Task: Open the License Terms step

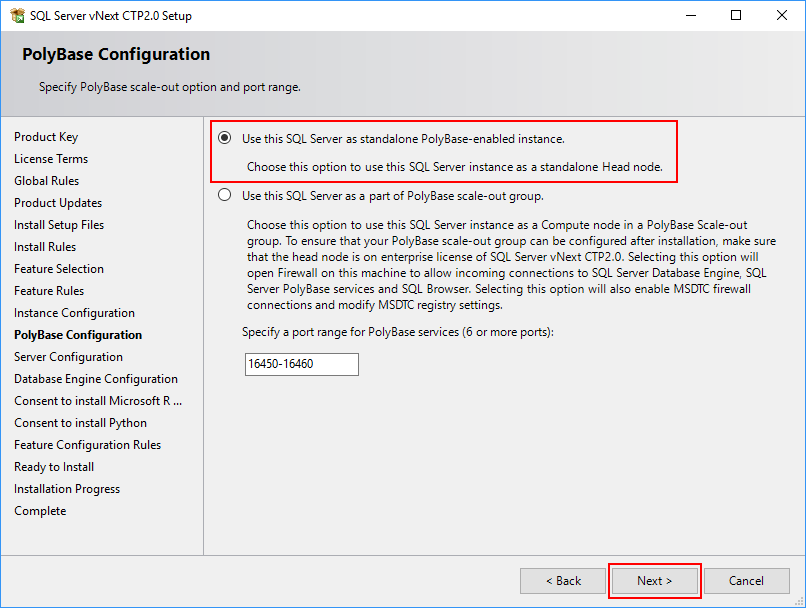Action: point(51,158)
